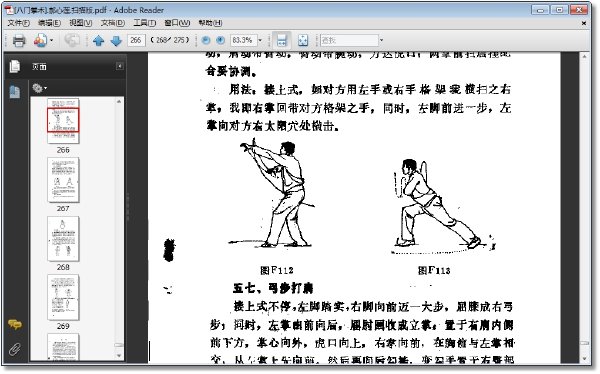Click the zoom percentage field 83.3%
The width and height of the screenshot is (600, 374).
(243, 40)
